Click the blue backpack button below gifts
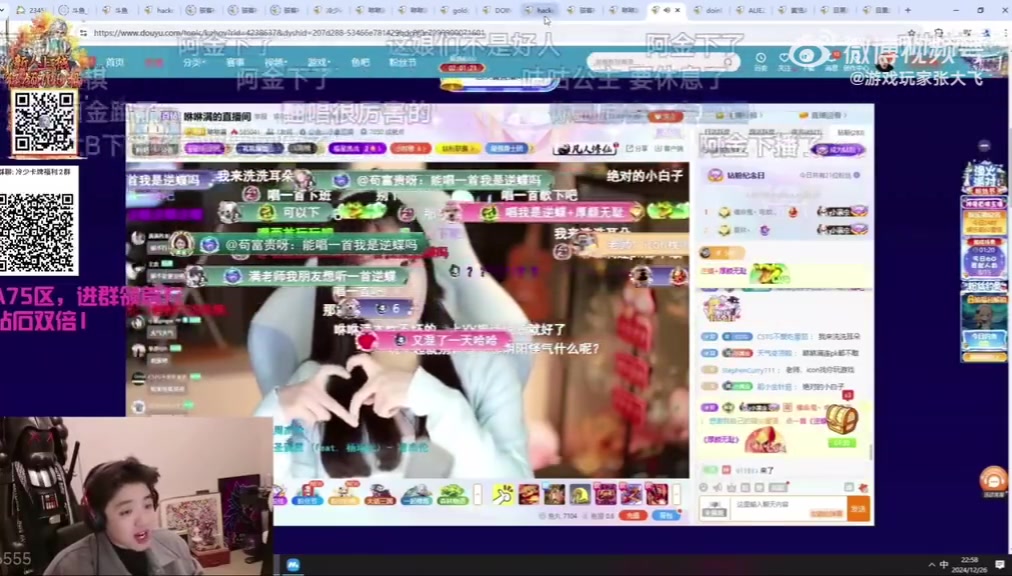Viewport: 1012px width, 576px height. tap(666, 515)
